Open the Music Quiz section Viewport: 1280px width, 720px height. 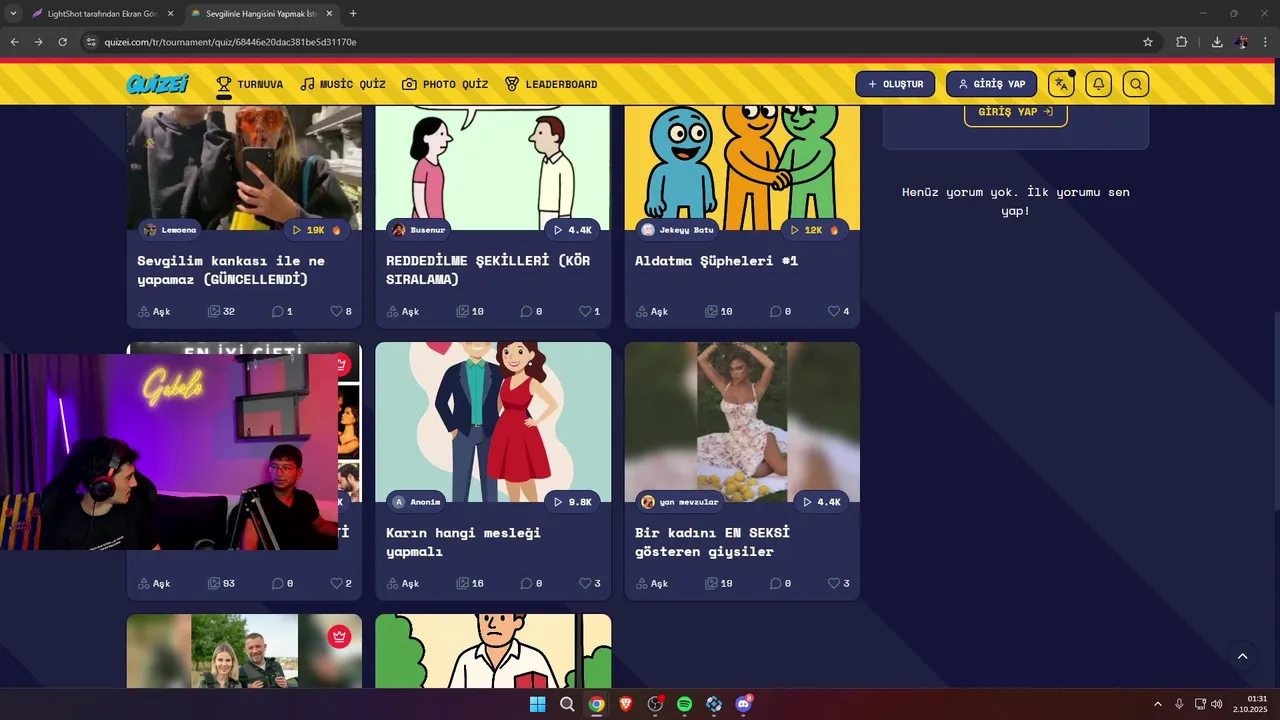(x=343, y=84)
